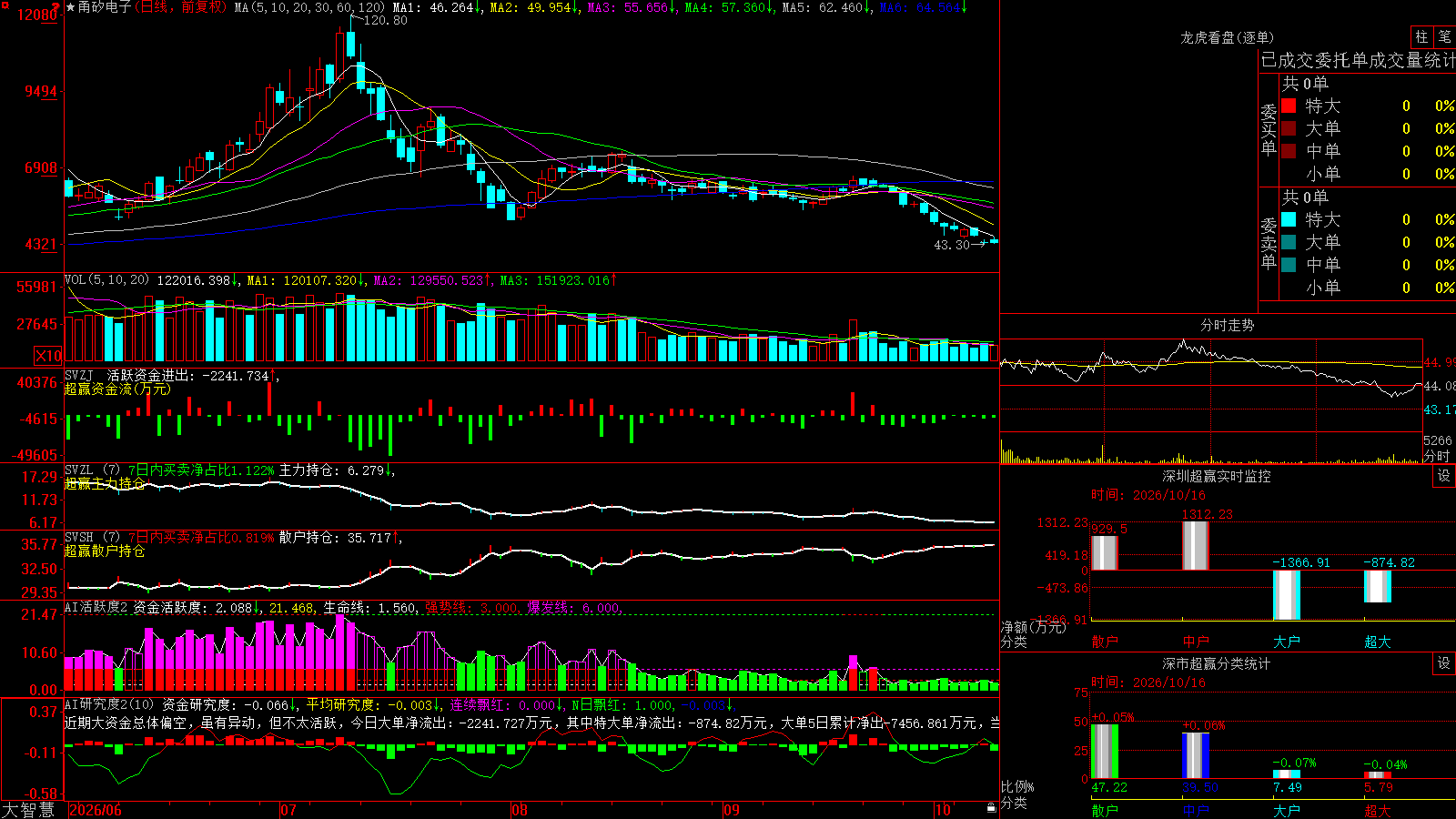
Task: Click the MA(5,10,20,30,60,120) indicator label
Action: click(309, 7)
